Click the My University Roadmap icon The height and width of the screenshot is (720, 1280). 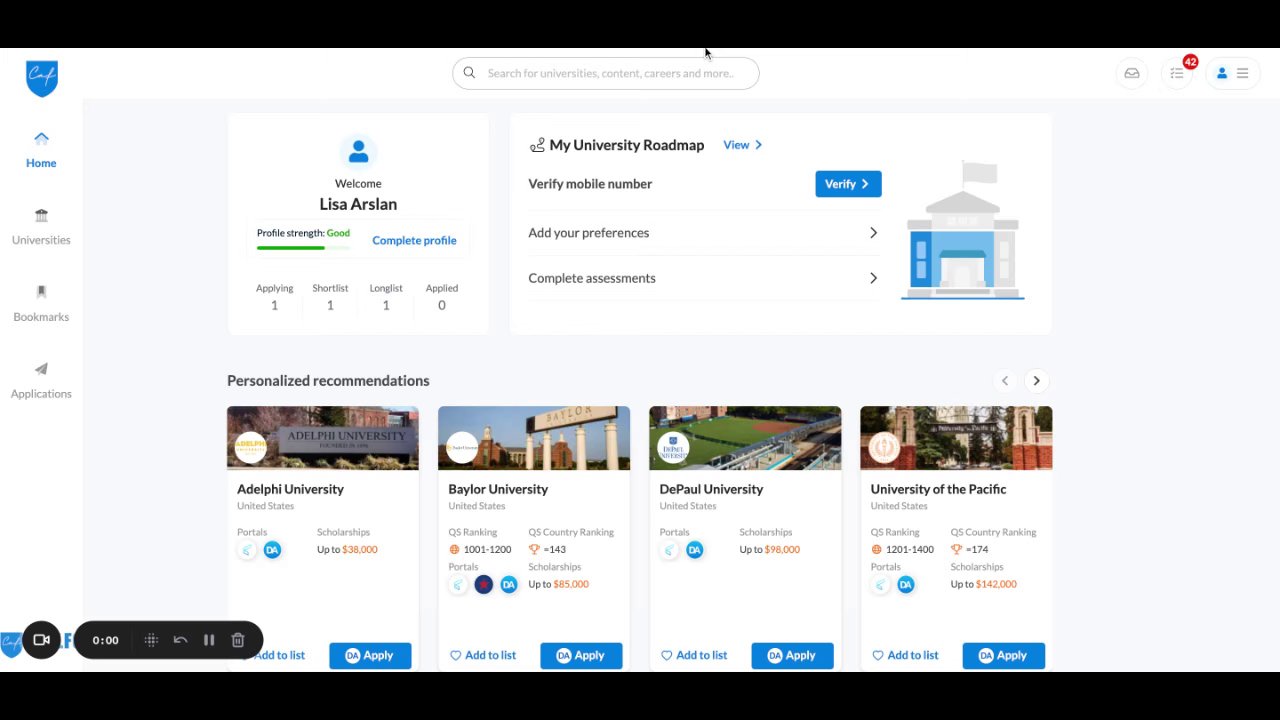point(537,145)
